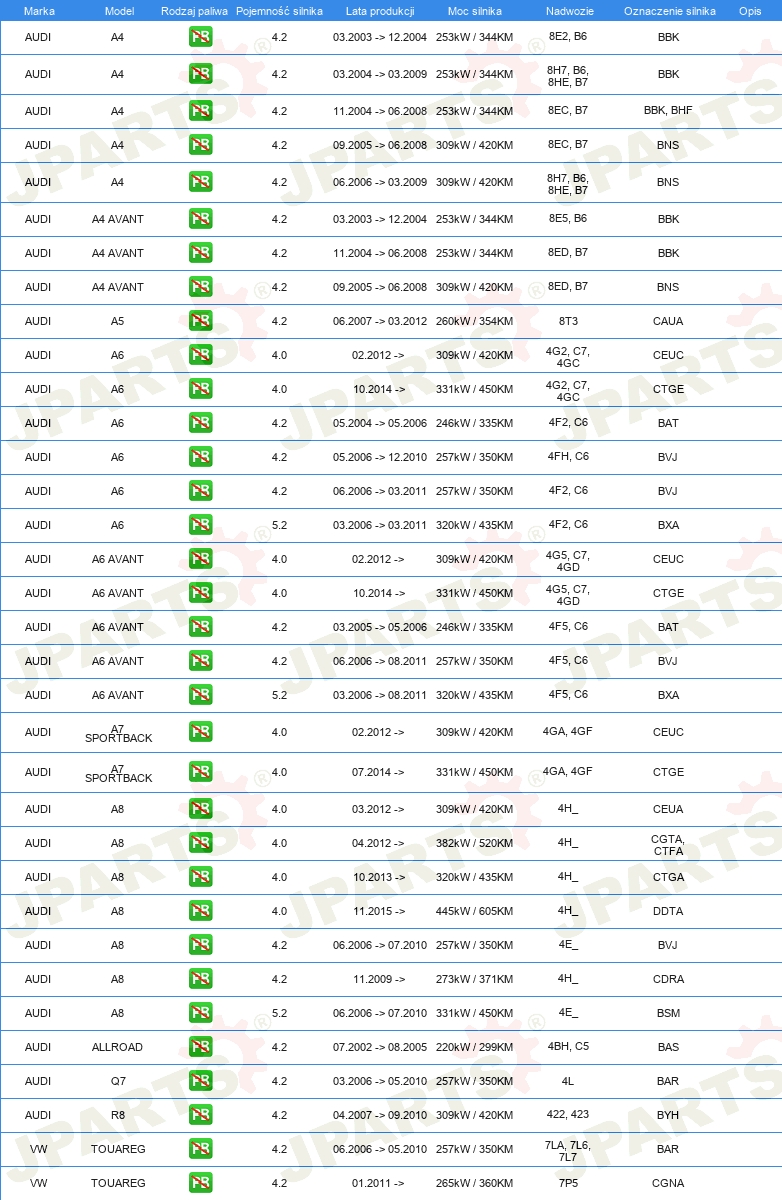
Task: Click fuel icon for A8 DDTA engine row
Action: [201, 911]
